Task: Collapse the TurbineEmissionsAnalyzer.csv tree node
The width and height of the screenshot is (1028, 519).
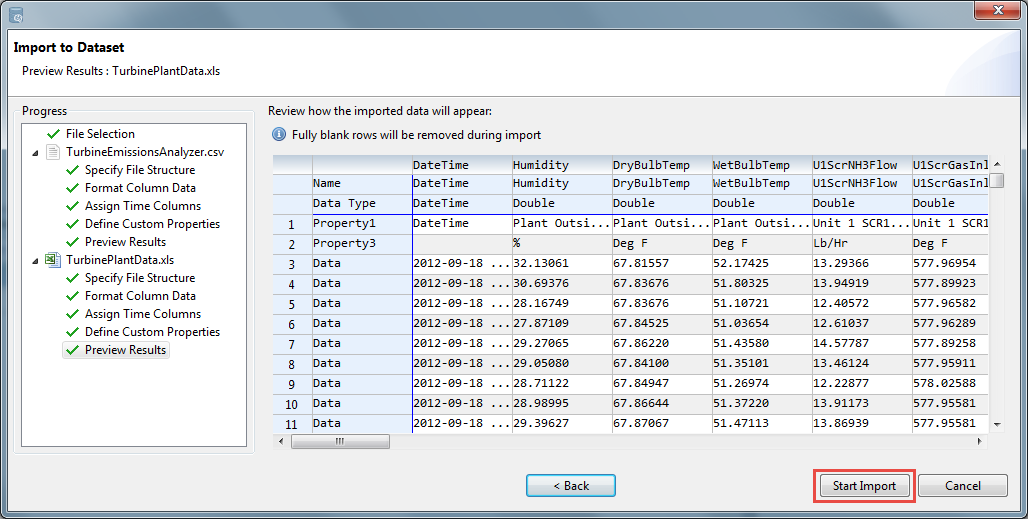Action: pos(36,152)
